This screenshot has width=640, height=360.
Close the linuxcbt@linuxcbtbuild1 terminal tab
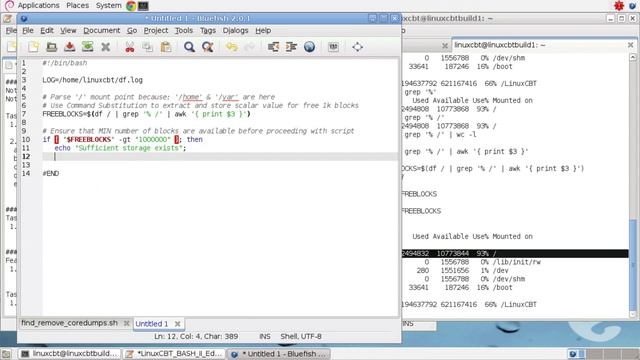click(x=630, y=45)
